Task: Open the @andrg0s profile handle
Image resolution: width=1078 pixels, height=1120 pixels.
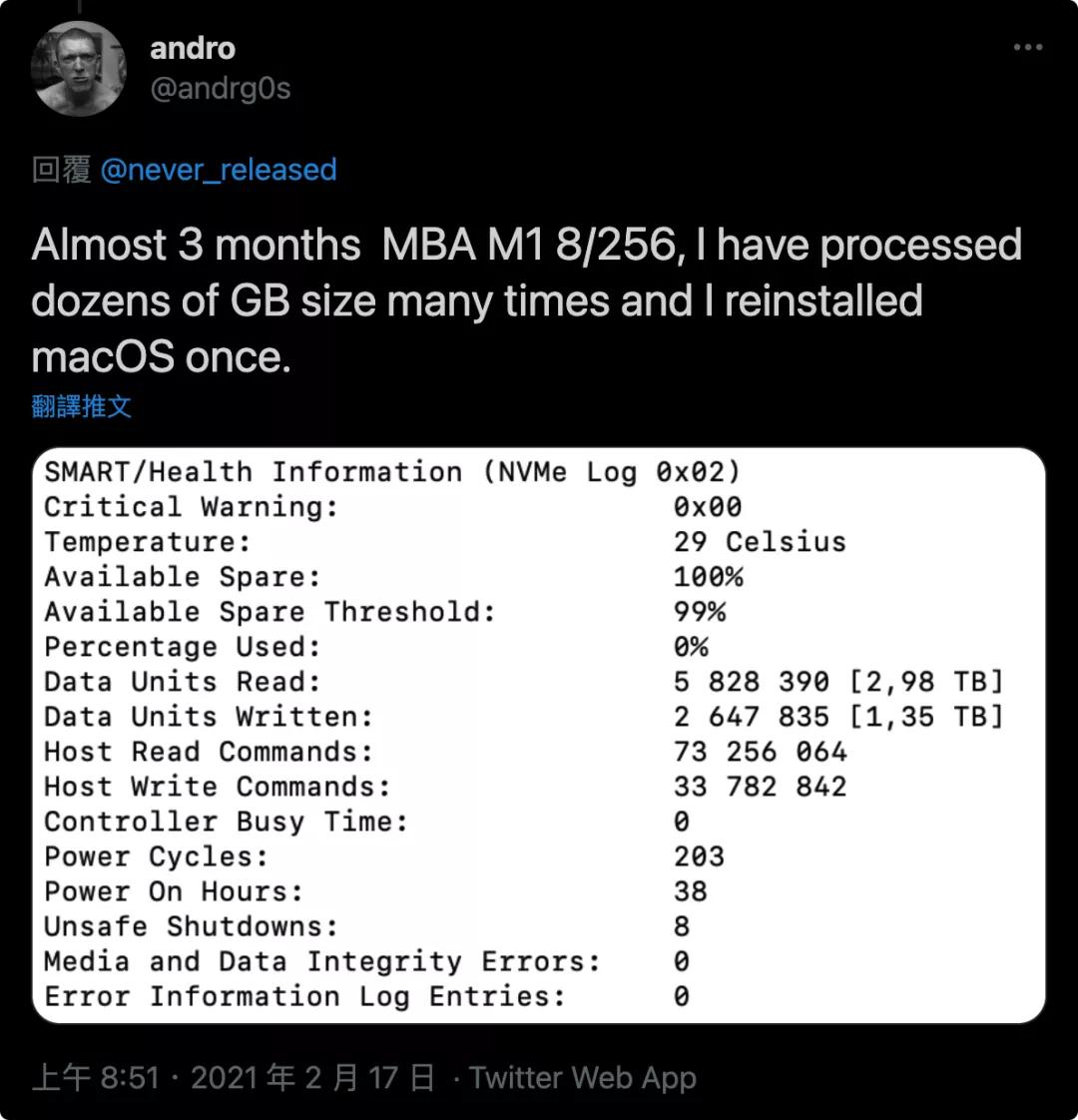Action: (x=222, y=90)
